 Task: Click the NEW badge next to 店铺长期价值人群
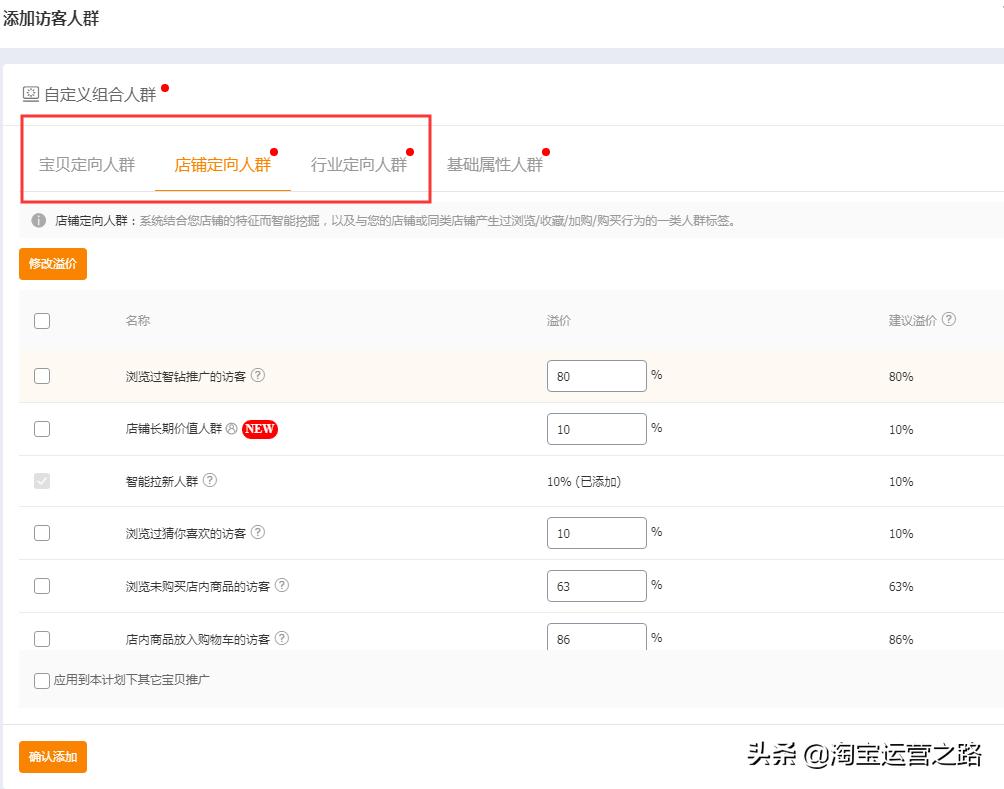[x=260, y=429]
